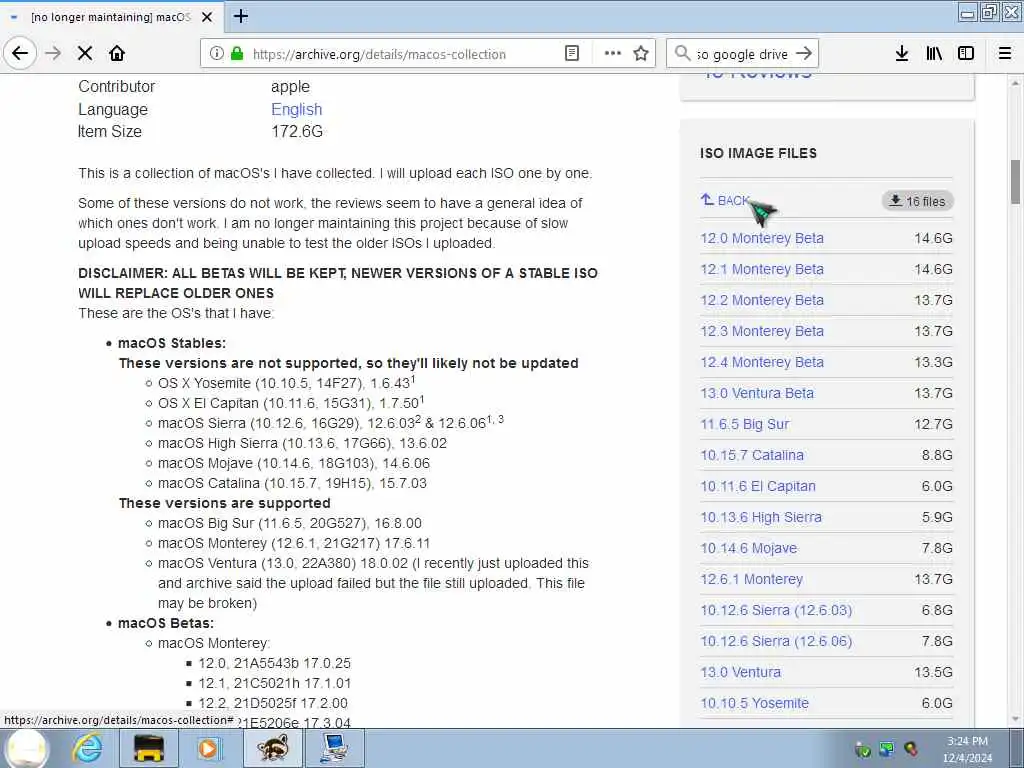Download all 16 files button

tap(918, 201)
